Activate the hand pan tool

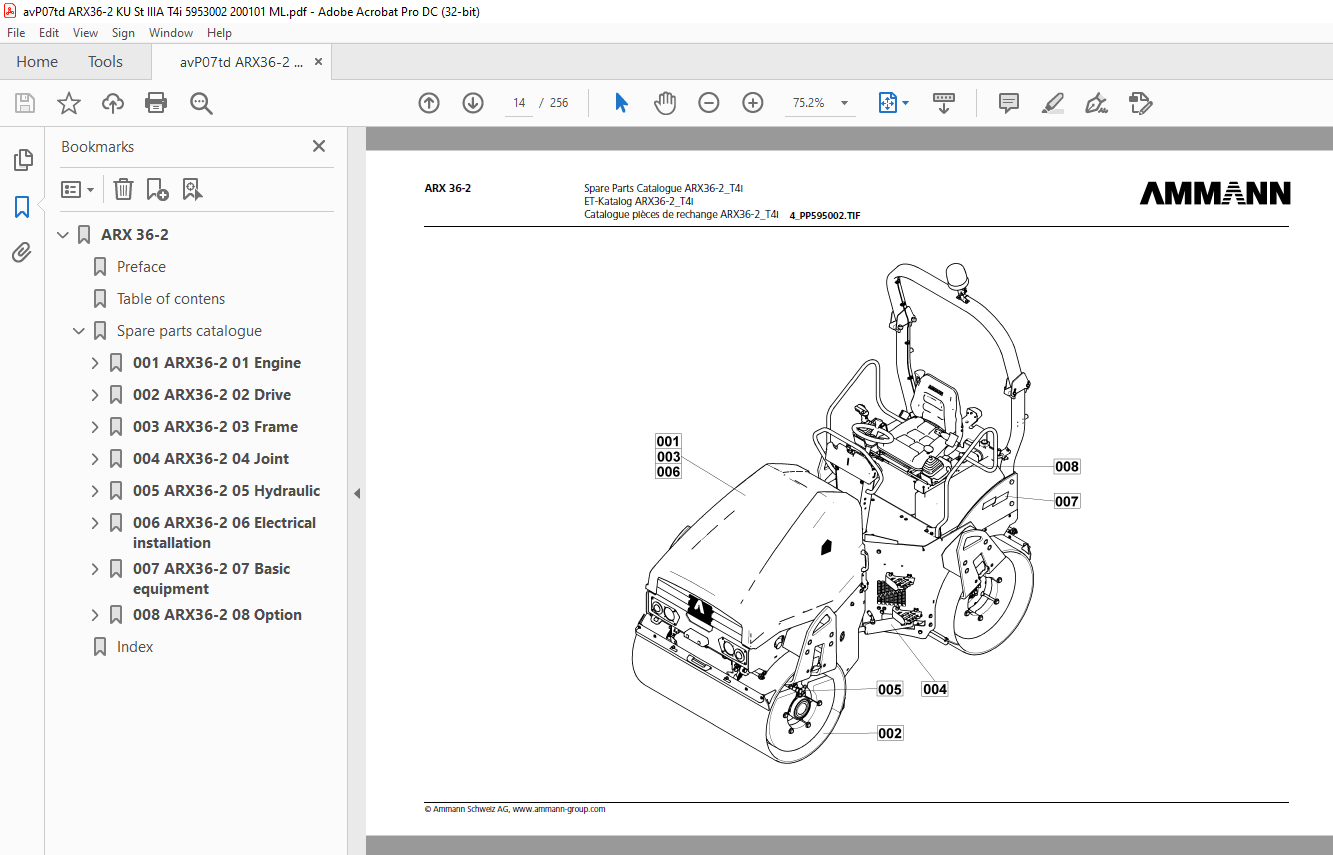click(x=665, y=103)
